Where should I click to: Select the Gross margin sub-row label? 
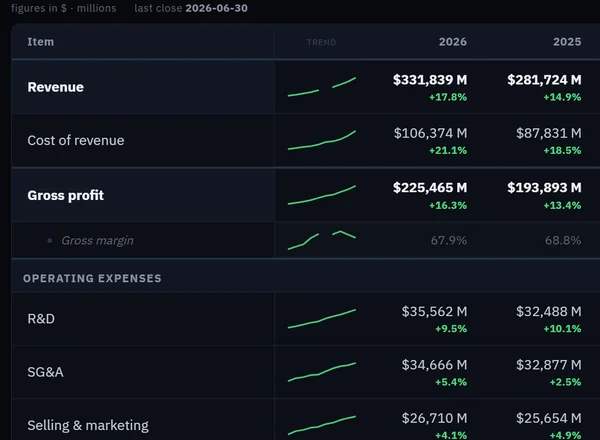coord(97,240)
